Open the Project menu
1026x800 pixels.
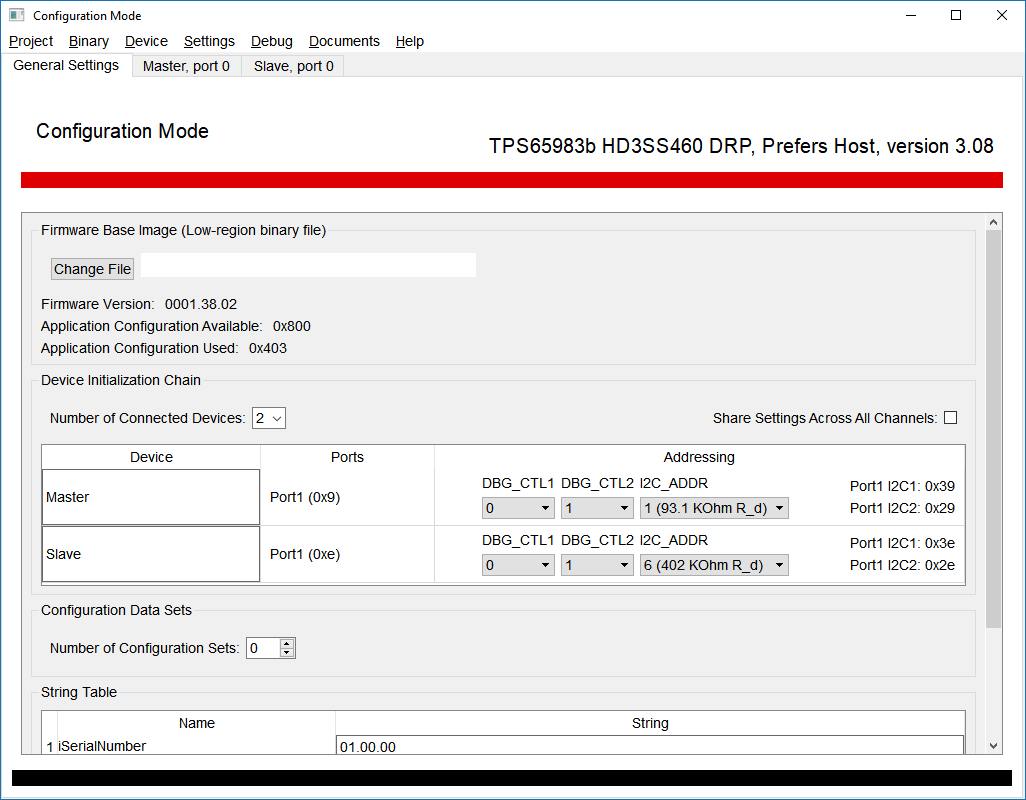pyautogui.click(x=31, y=41)
